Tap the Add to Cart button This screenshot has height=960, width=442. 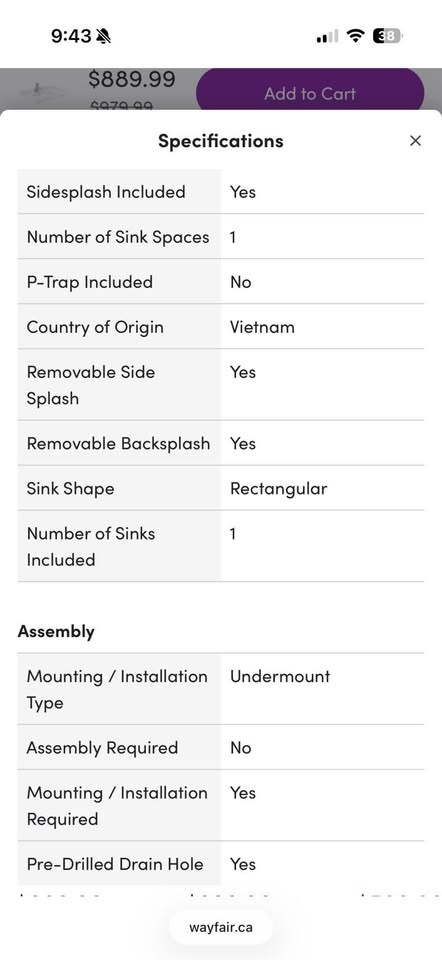pyautogui.click(x=310, y=93)
